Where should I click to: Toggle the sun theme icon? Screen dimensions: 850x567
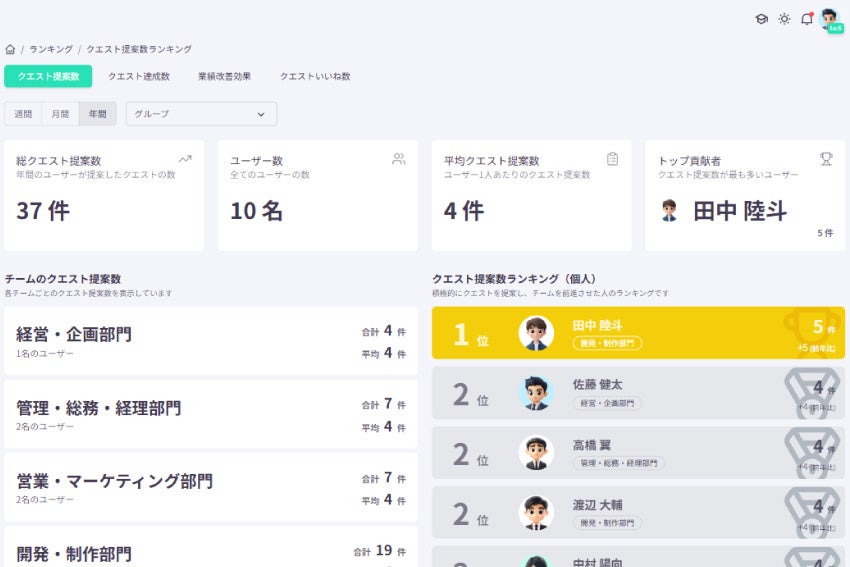click(784, 19)
